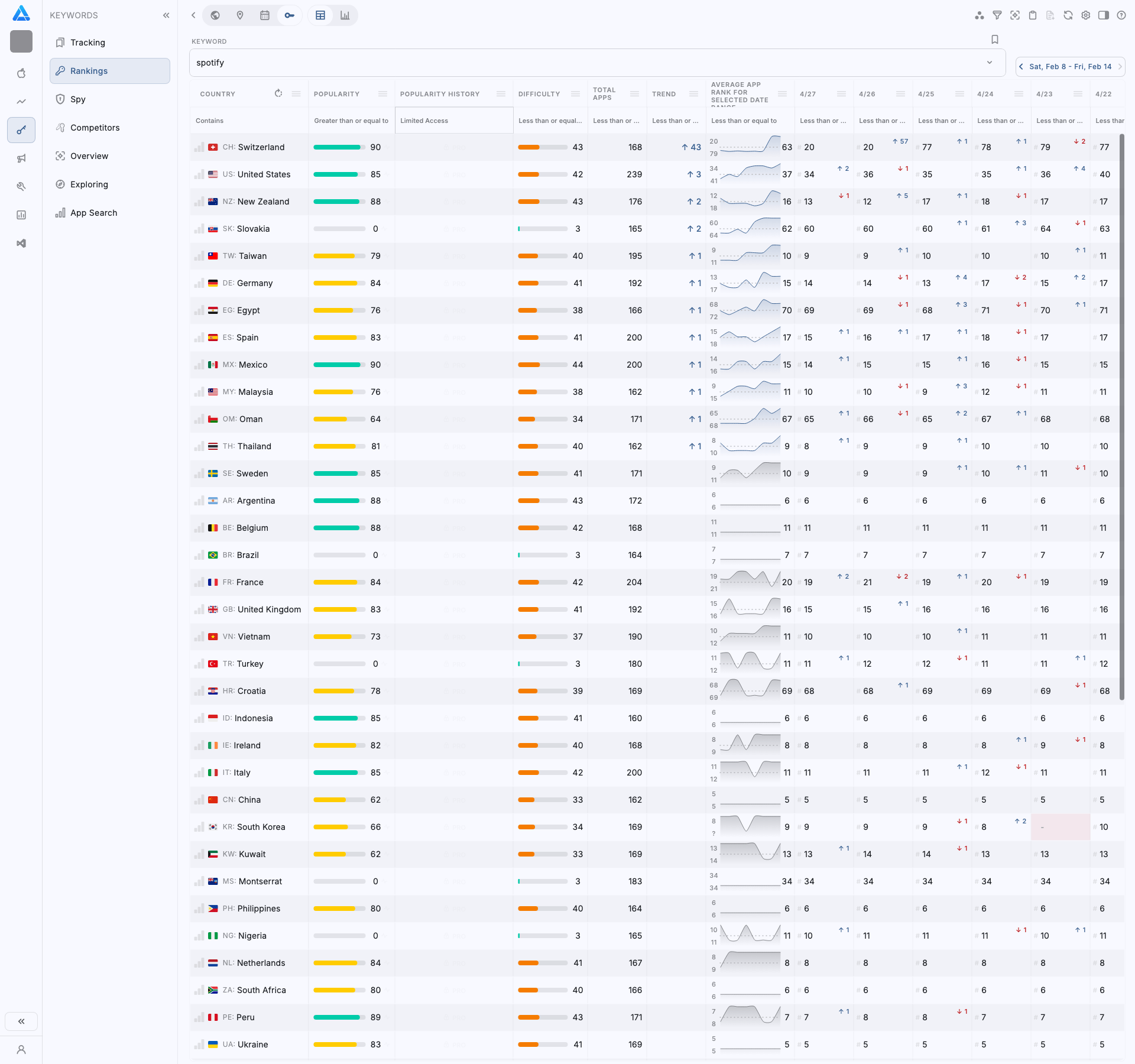Click the refresh icon in top toolbar
This screenshot has height=1064, width=1135.
coord(1068,15)
